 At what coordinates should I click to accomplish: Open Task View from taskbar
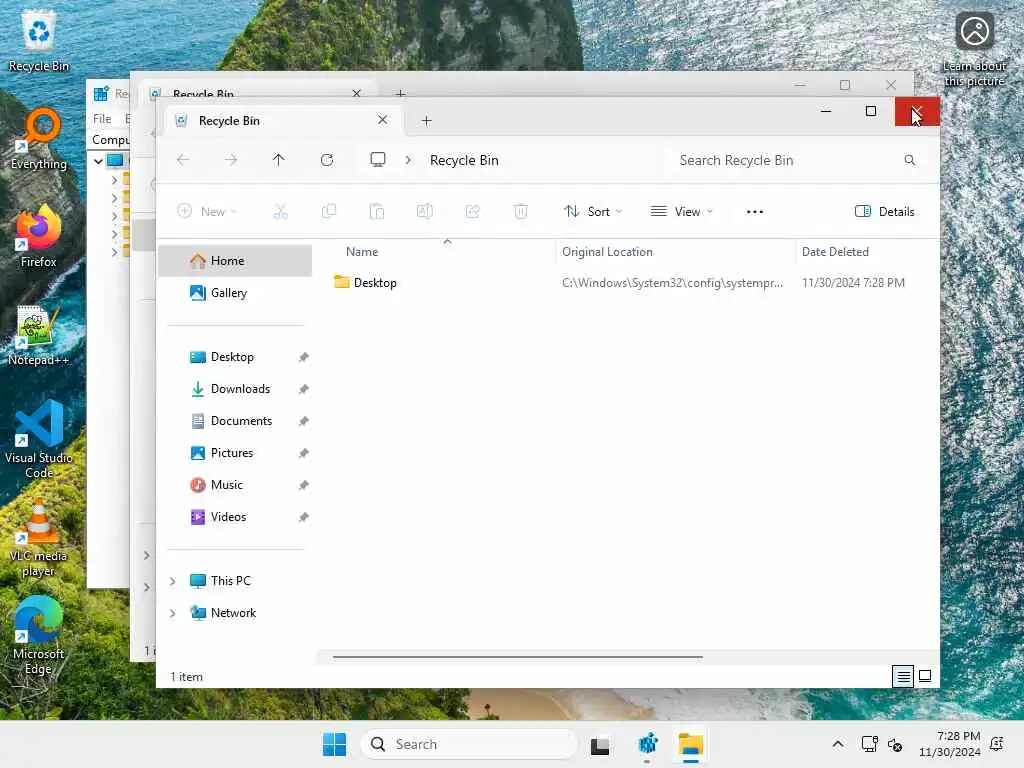pyautogui.click(x=600, y=745)
